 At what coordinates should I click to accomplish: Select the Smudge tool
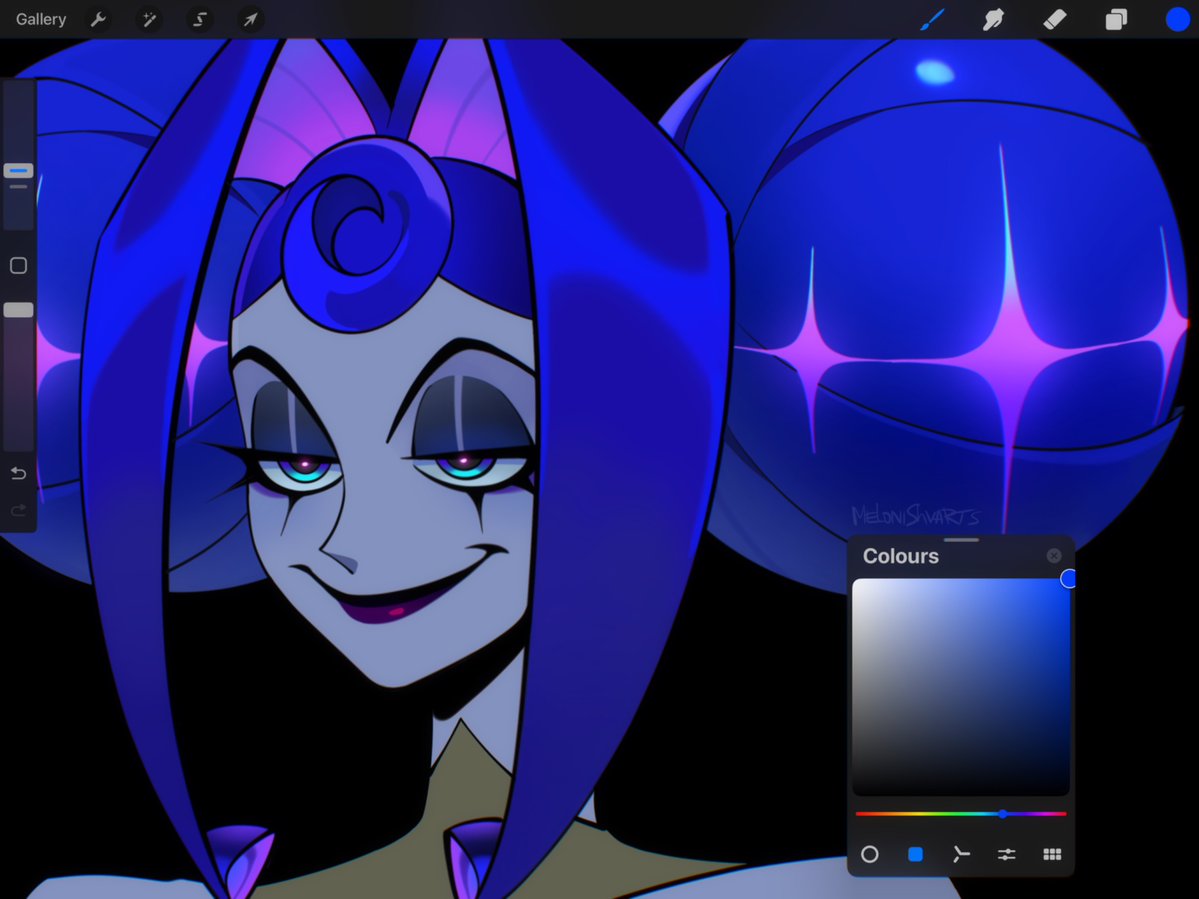993,19
